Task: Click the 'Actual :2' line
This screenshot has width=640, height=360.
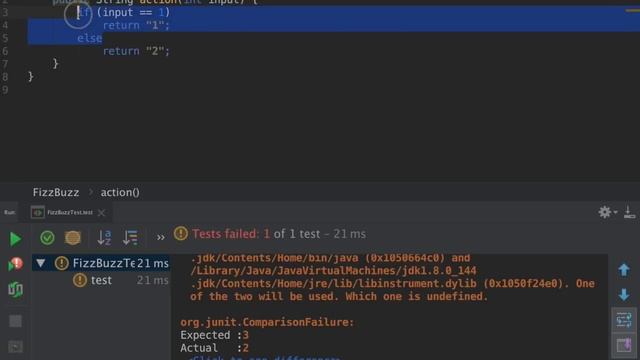Action: (x=214, y=348)
